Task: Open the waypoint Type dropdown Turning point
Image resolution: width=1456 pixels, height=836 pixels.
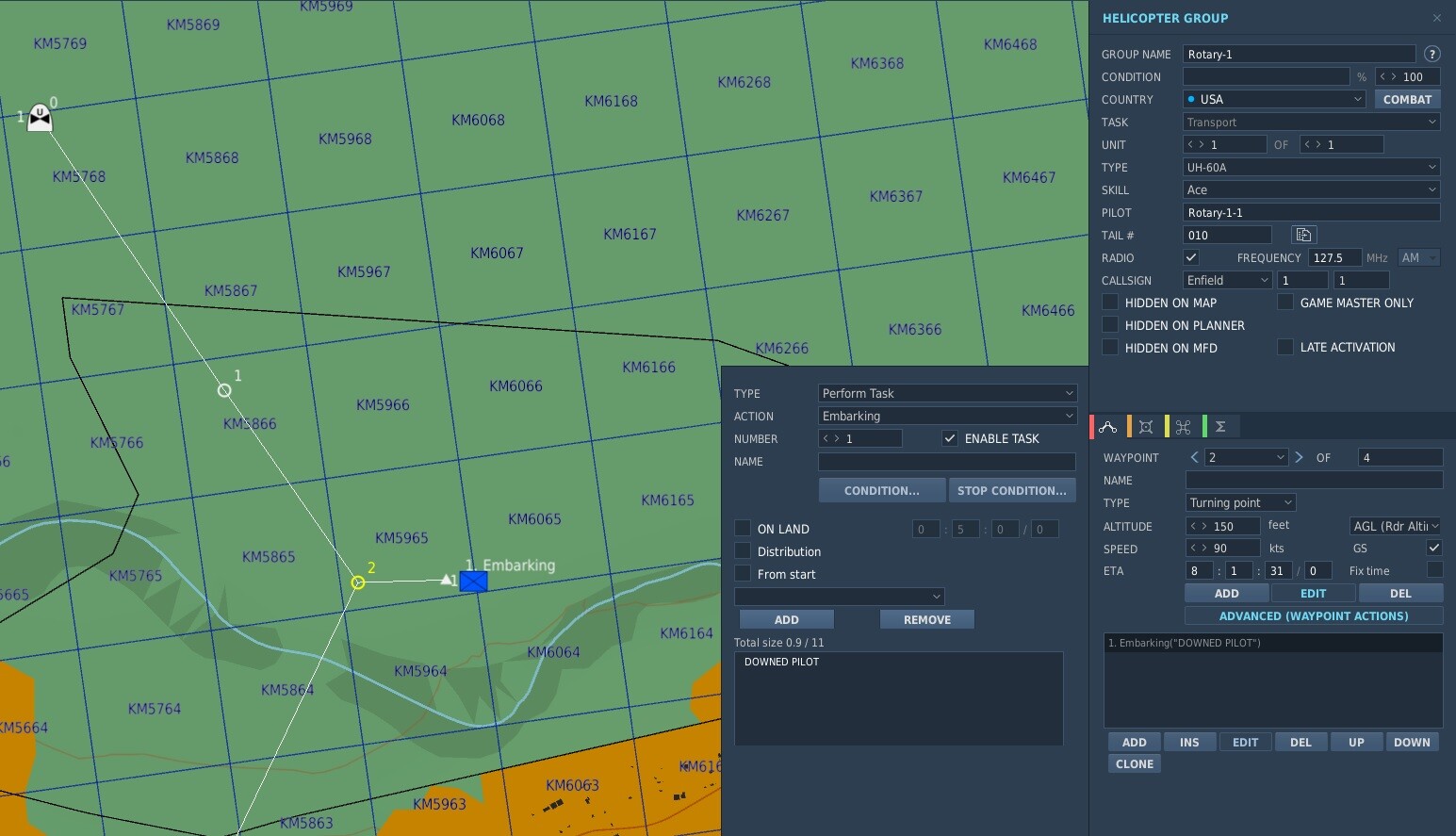Action: point(1240,503)
